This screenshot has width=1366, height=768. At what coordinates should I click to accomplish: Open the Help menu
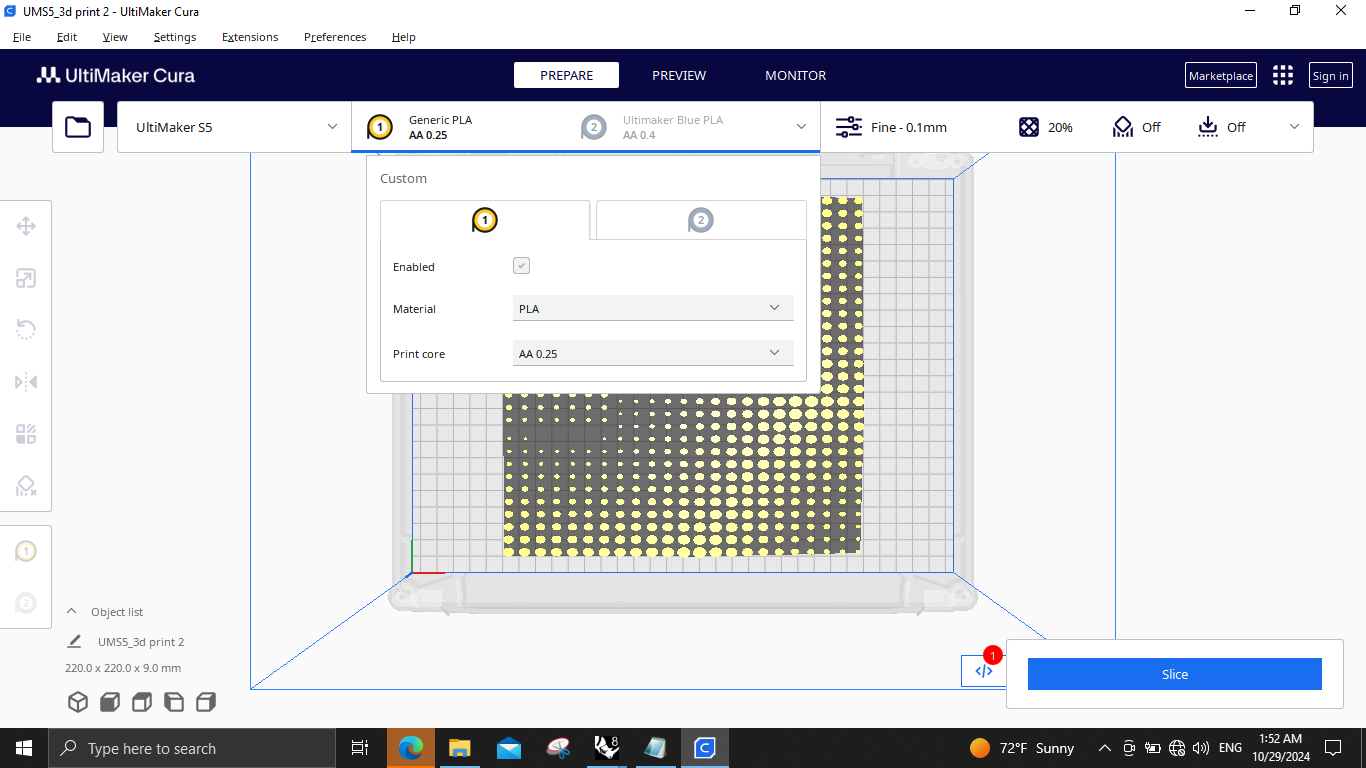tap(404, 37)
